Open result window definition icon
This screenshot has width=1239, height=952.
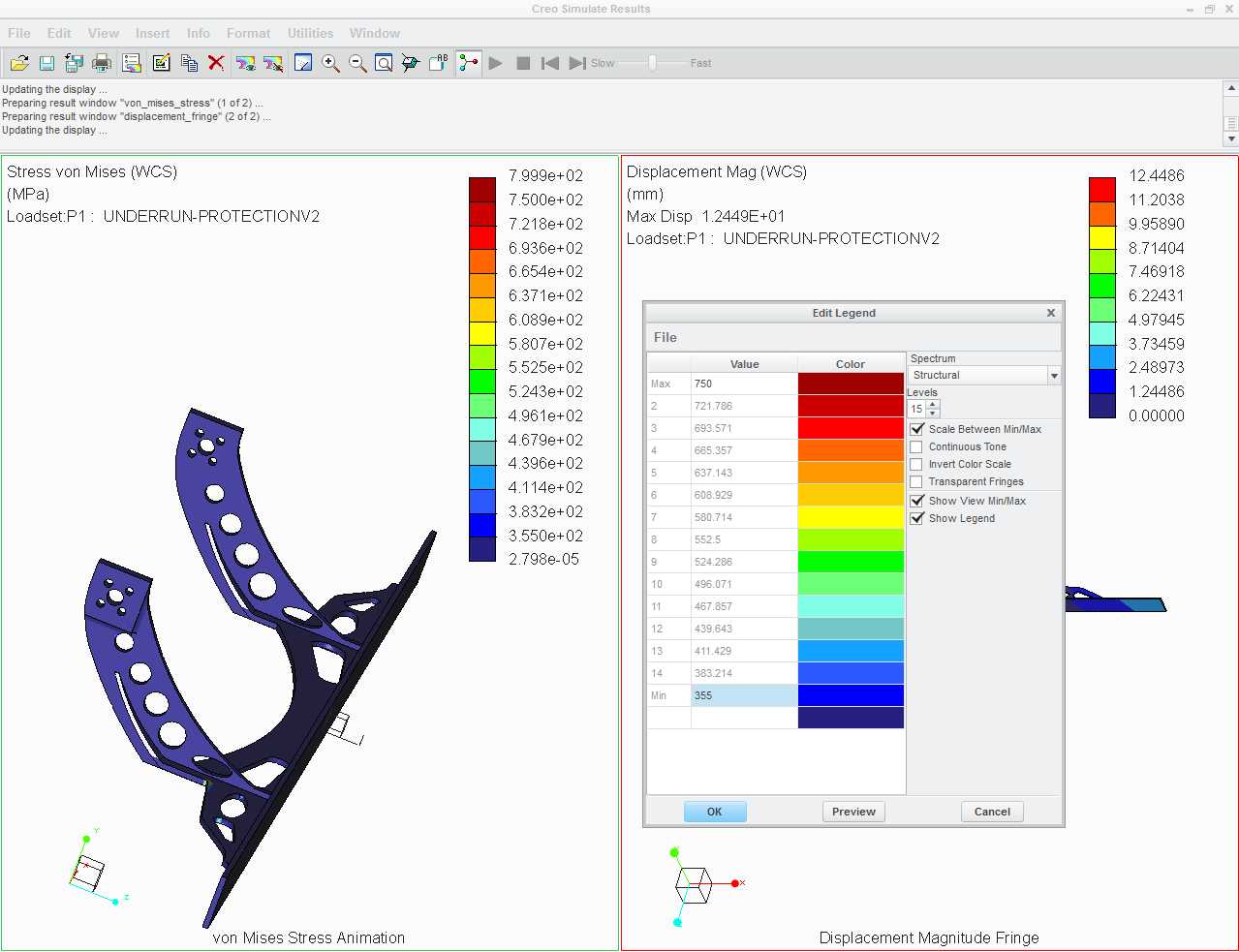coord(132,63)
